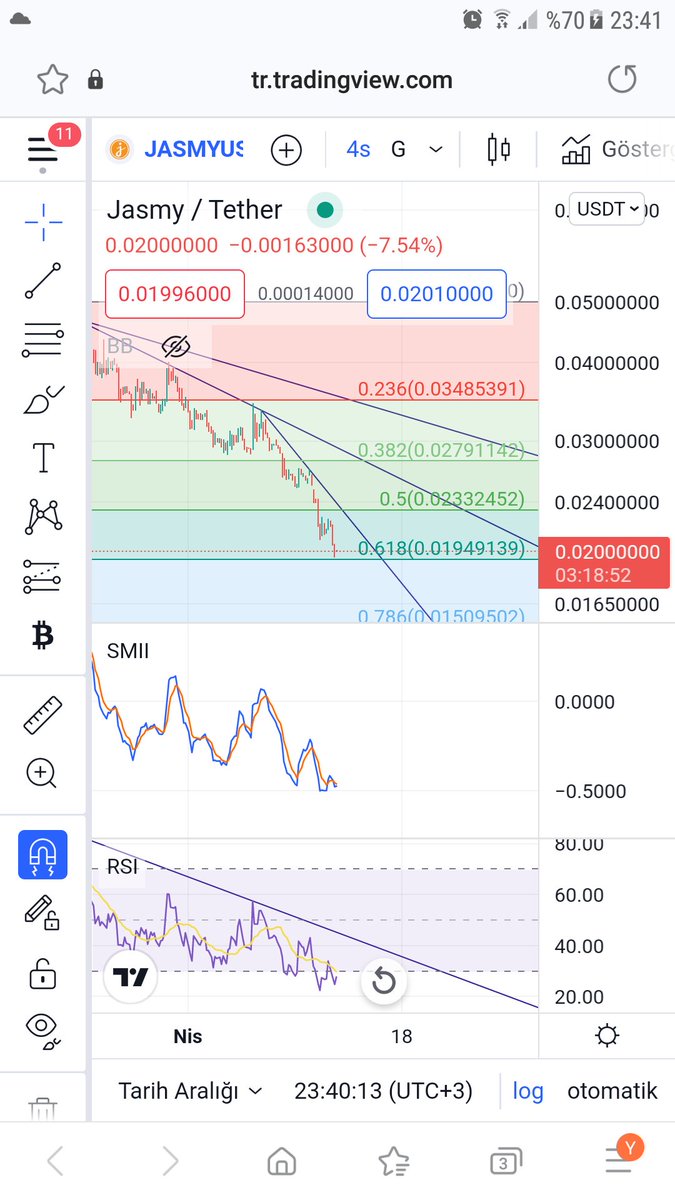Click the 0.236 Fibonacci level label

pos(441,388)
